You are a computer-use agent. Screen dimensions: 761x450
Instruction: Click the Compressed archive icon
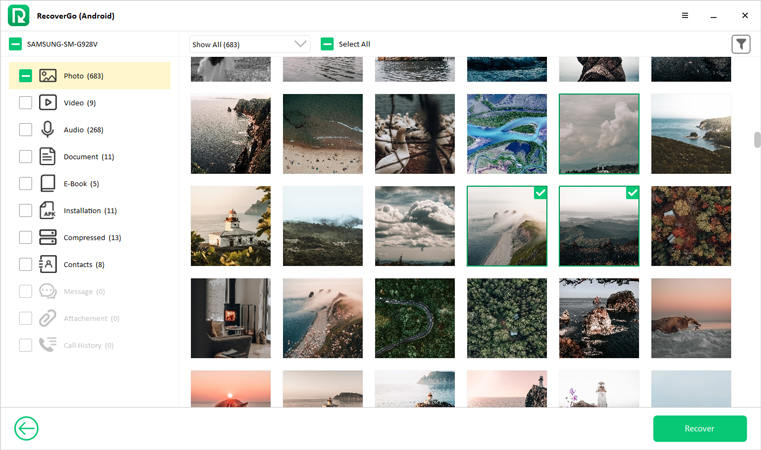coord(47,237)
